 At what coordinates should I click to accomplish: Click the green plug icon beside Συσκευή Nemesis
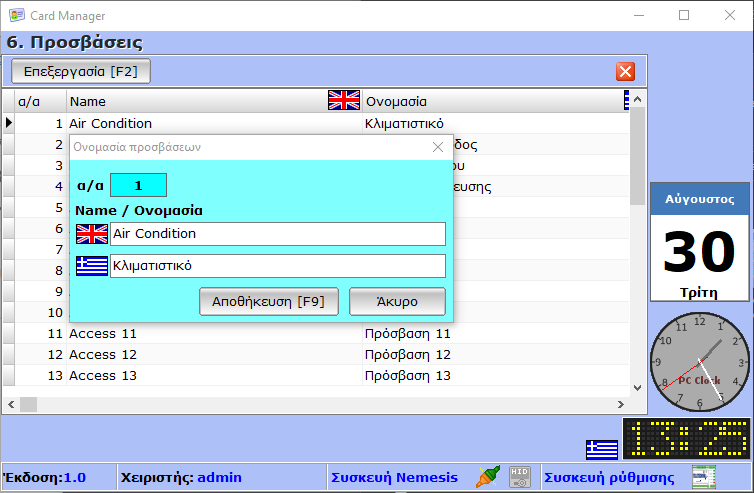487,477
